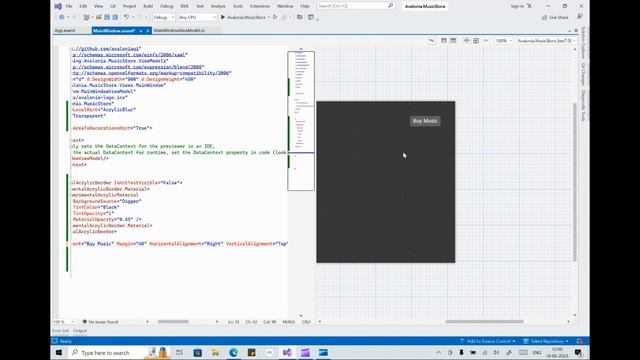Click the folder view toolbar icon
Screen dimensions: 640x360
click(300, 17)
